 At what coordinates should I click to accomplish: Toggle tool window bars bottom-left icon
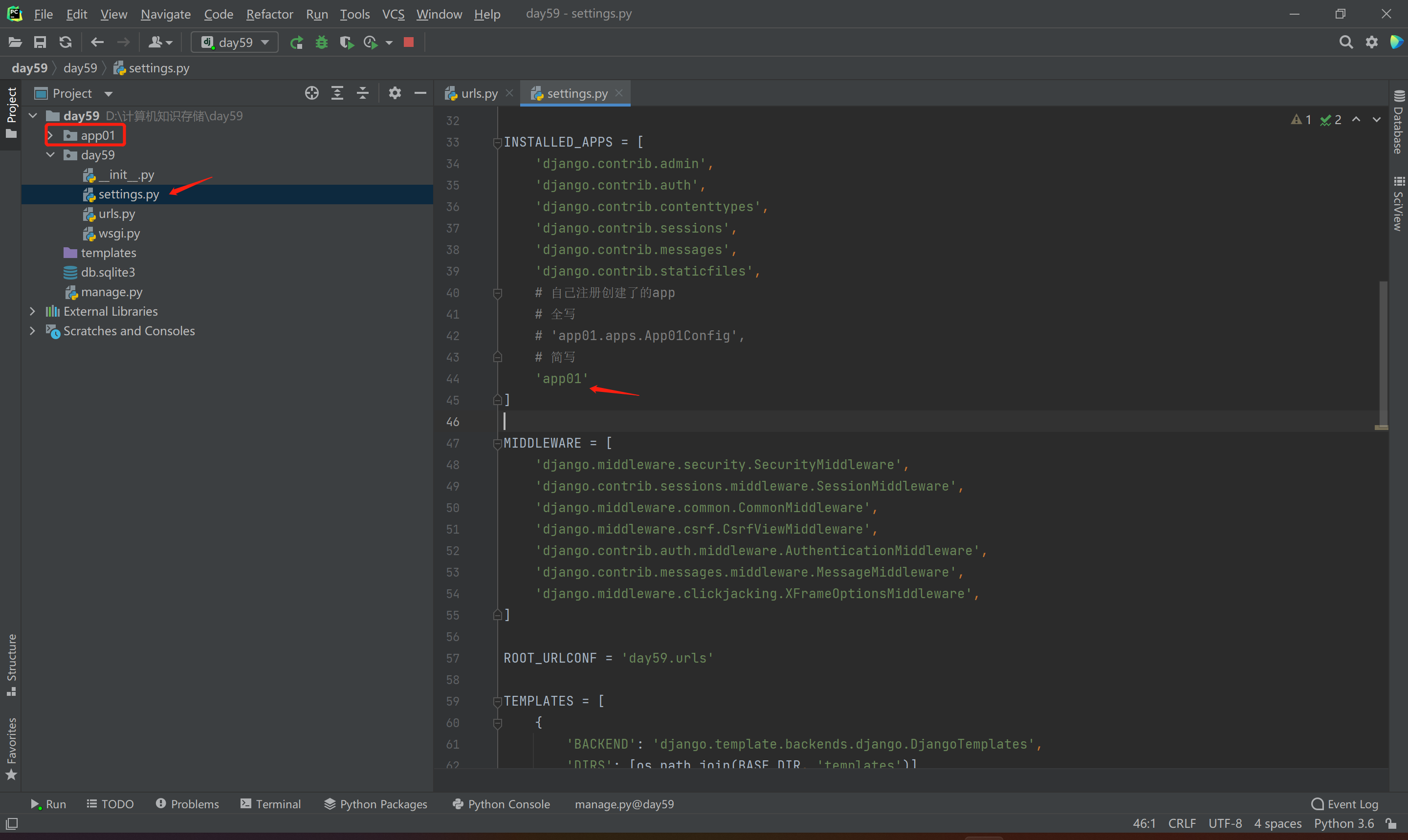coord(12,823)
